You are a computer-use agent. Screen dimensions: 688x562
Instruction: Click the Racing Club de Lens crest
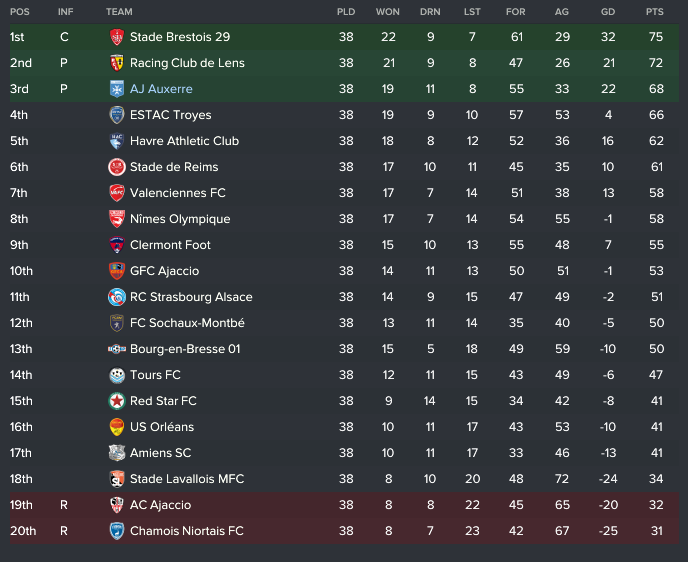click(x=116, y=63)
